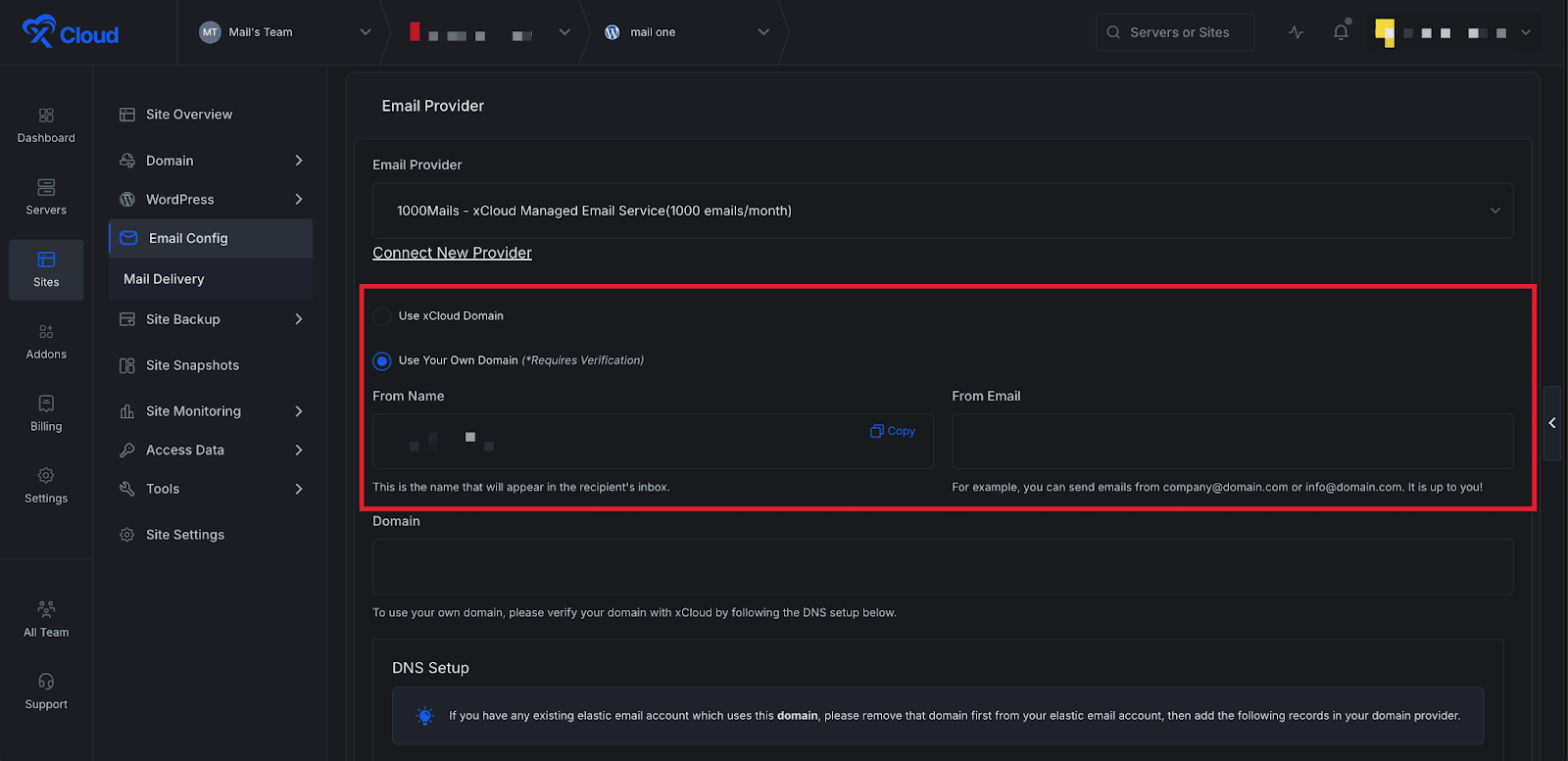Click the Tools wrench icon
This screenshot has width=1568, height=761.
pyautogui.click(x=127, y=489)
